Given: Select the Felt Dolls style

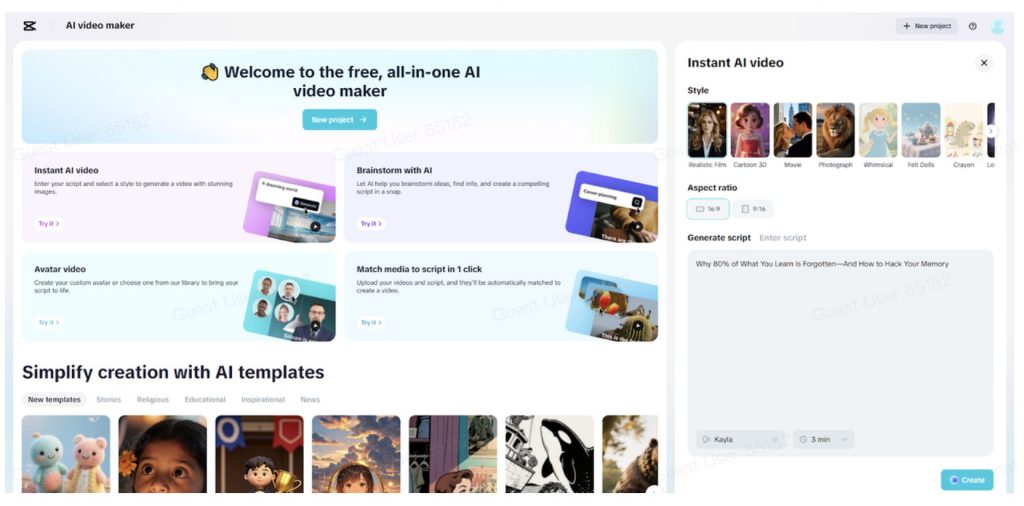Looking at the screenshot, I should coord(920,131).
